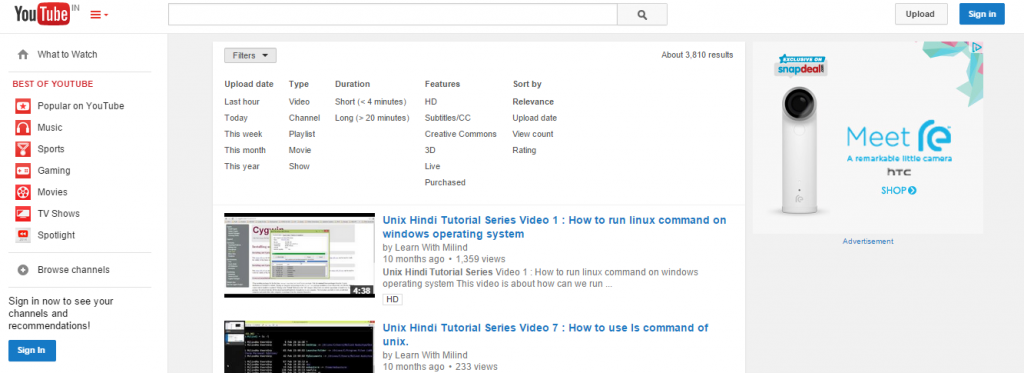Click the AdChoices icon on the ad
This screenshot has height=373, width=1024.
(x=976, y=47)
